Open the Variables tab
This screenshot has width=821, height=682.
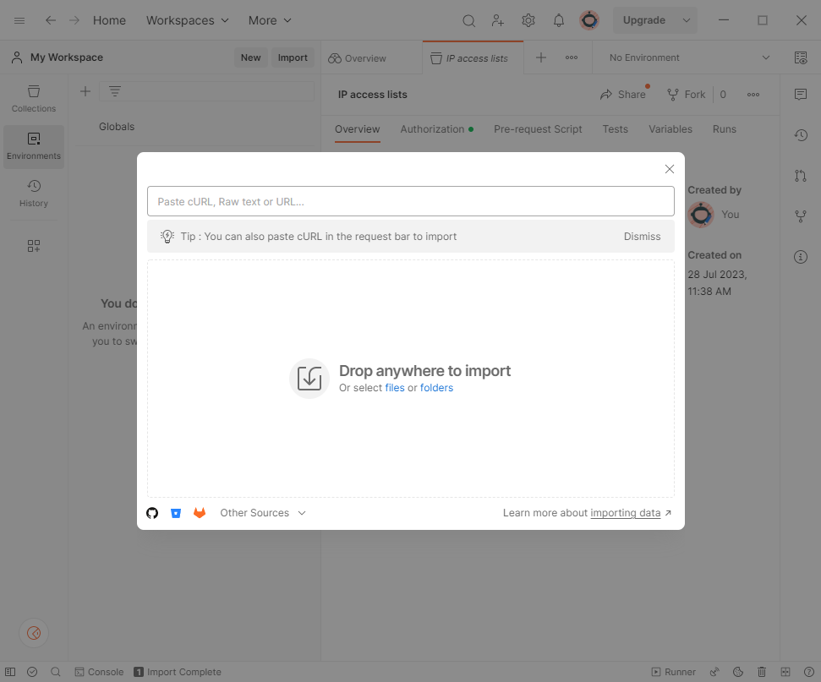point(670,129)
